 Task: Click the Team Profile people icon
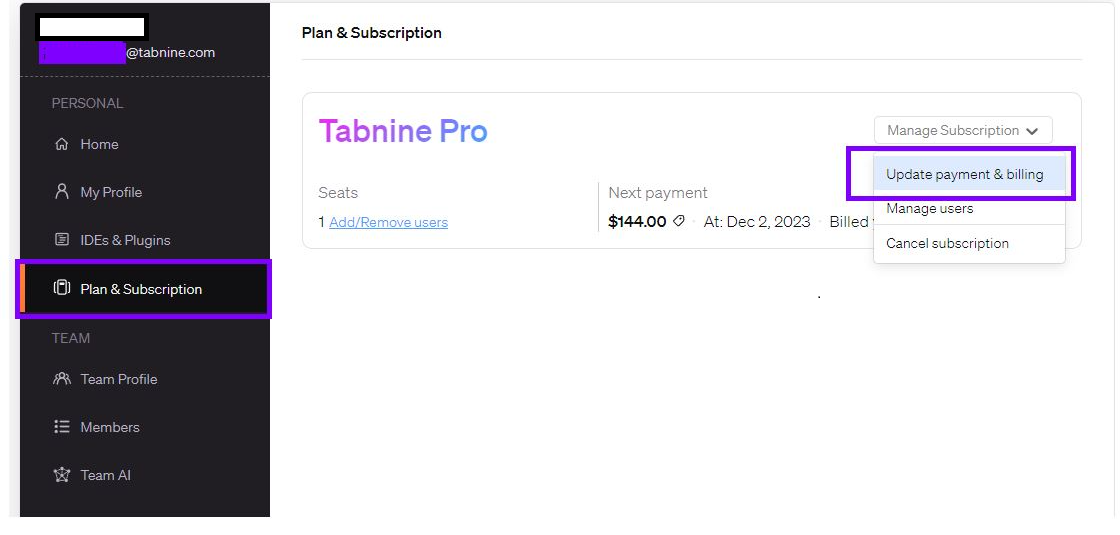point(62,379)
